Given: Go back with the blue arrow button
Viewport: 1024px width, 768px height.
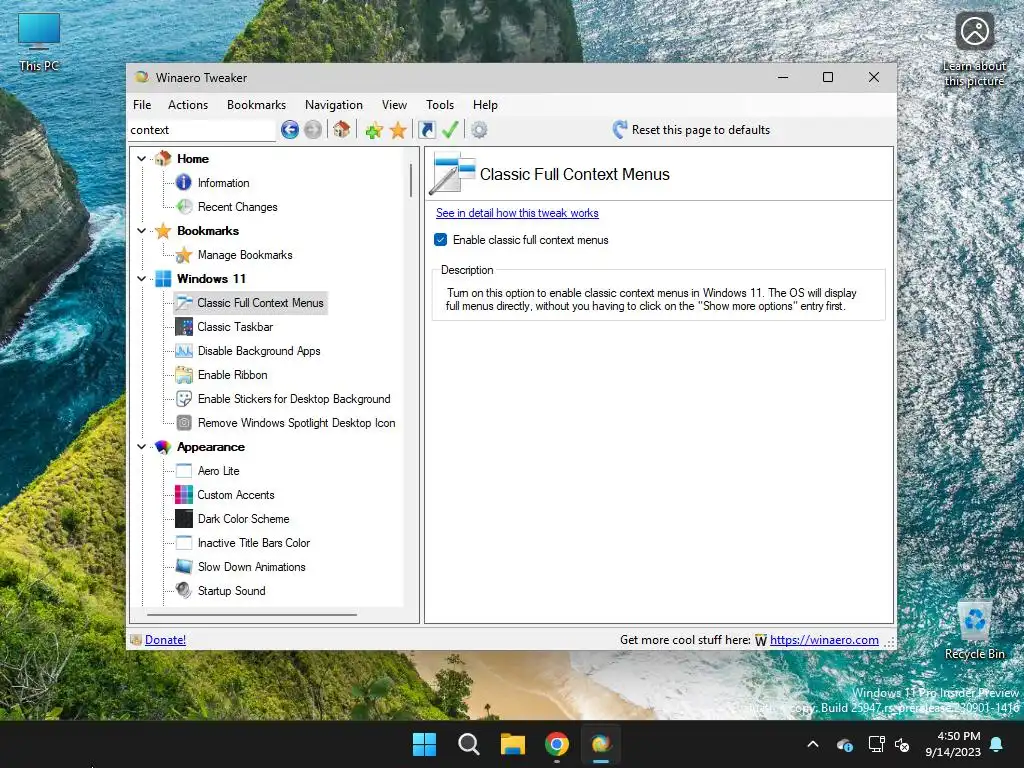Looking at the screenshot, I should pyautogui.click(x=290, y=130).
